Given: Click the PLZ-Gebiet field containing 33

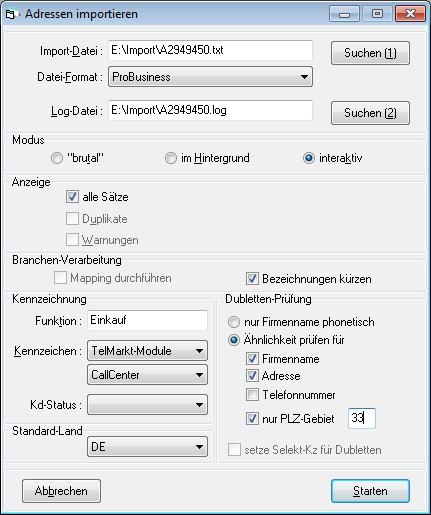Looking at the screenshot, I should click(x=362, y=418).
